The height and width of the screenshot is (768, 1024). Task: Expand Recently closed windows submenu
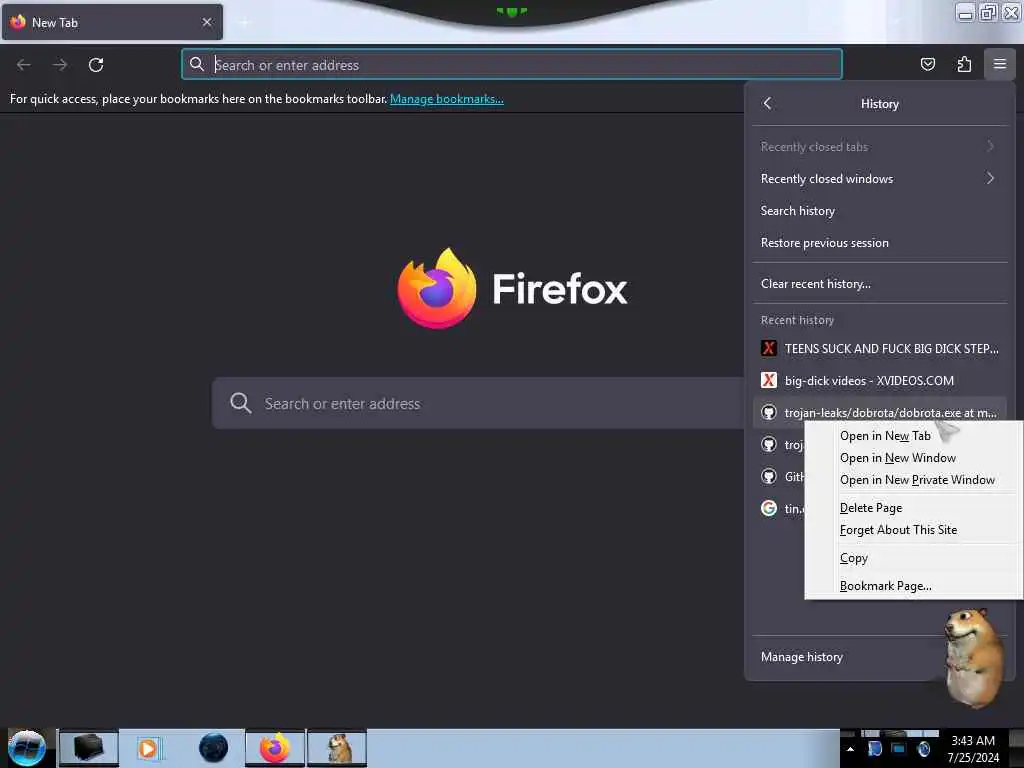pyautogui.click(x=880, y=178)
